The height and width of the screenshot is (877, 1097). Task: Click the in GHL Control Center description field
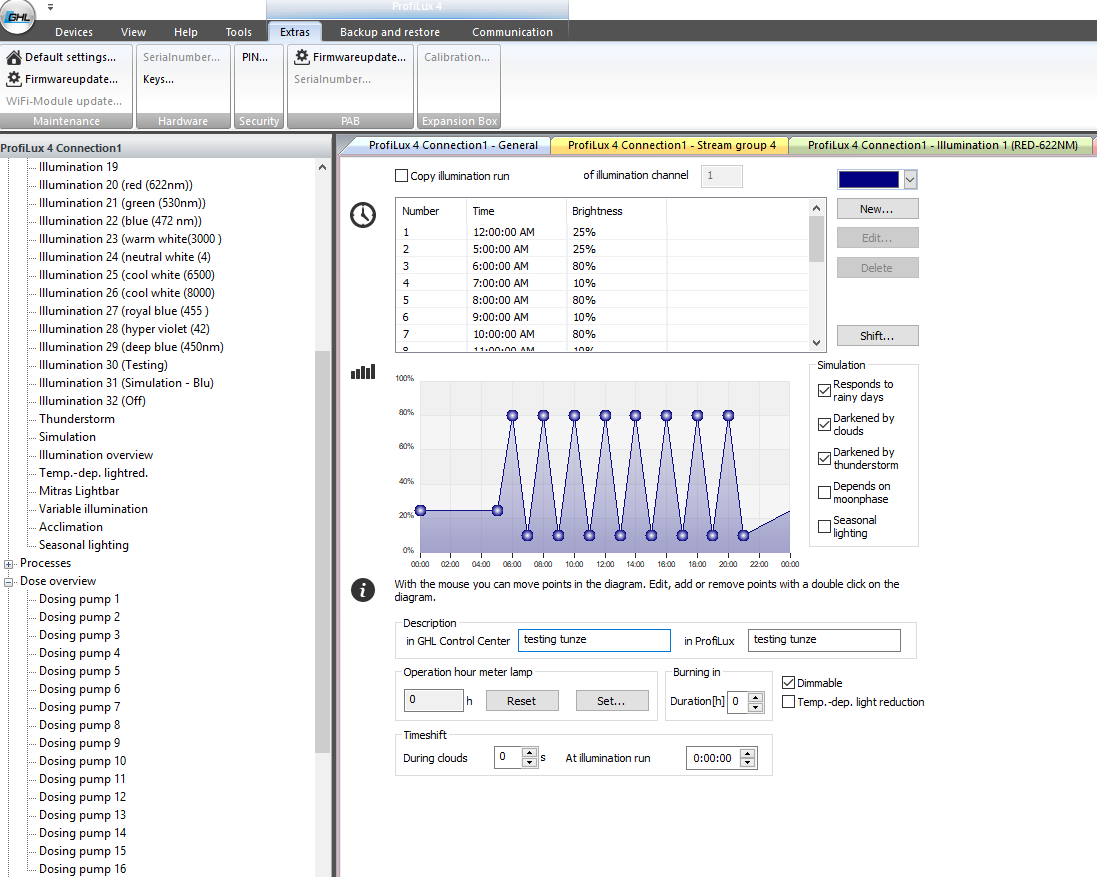pyautogui.click(x=594, y=640)
